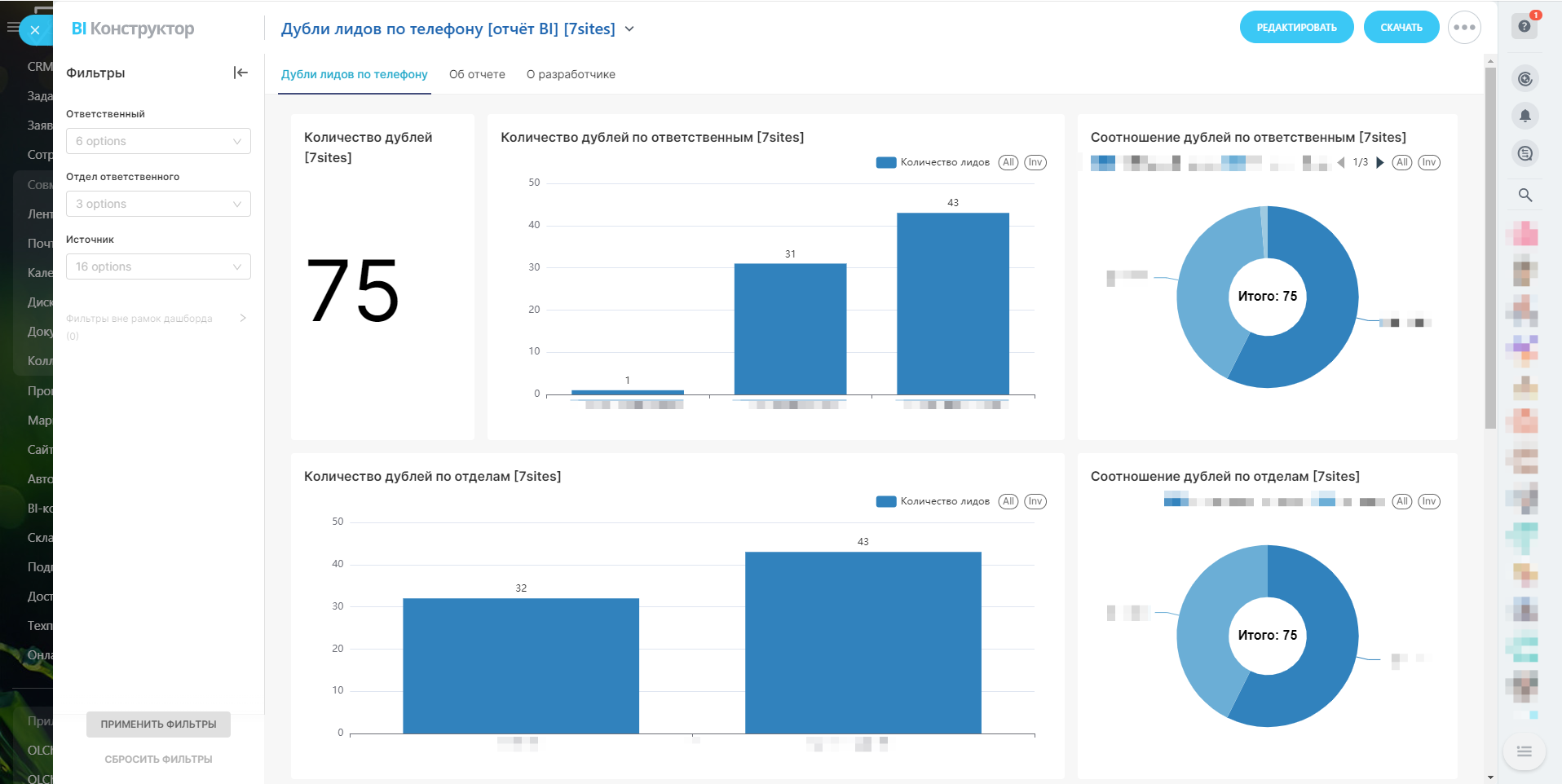This screenshot has width=1562, height=784.
Task: Switch to the О разработчике tab
Action: click(571, 74)
